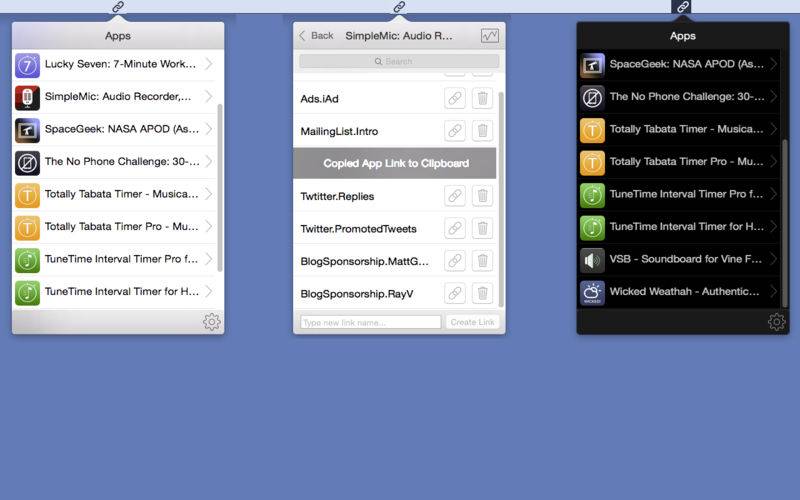Click the stats chart icon in SimpleMic header
The width and height of the screenshot is (800, 500).
coord(489,35)
